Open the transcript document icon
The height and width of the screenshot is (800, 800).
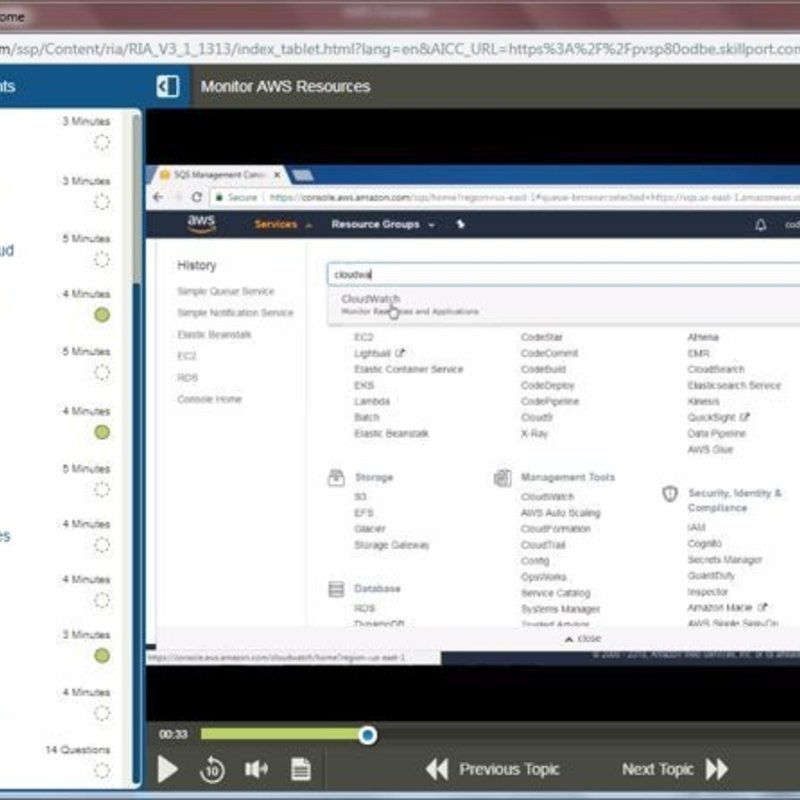coord(301,769)
